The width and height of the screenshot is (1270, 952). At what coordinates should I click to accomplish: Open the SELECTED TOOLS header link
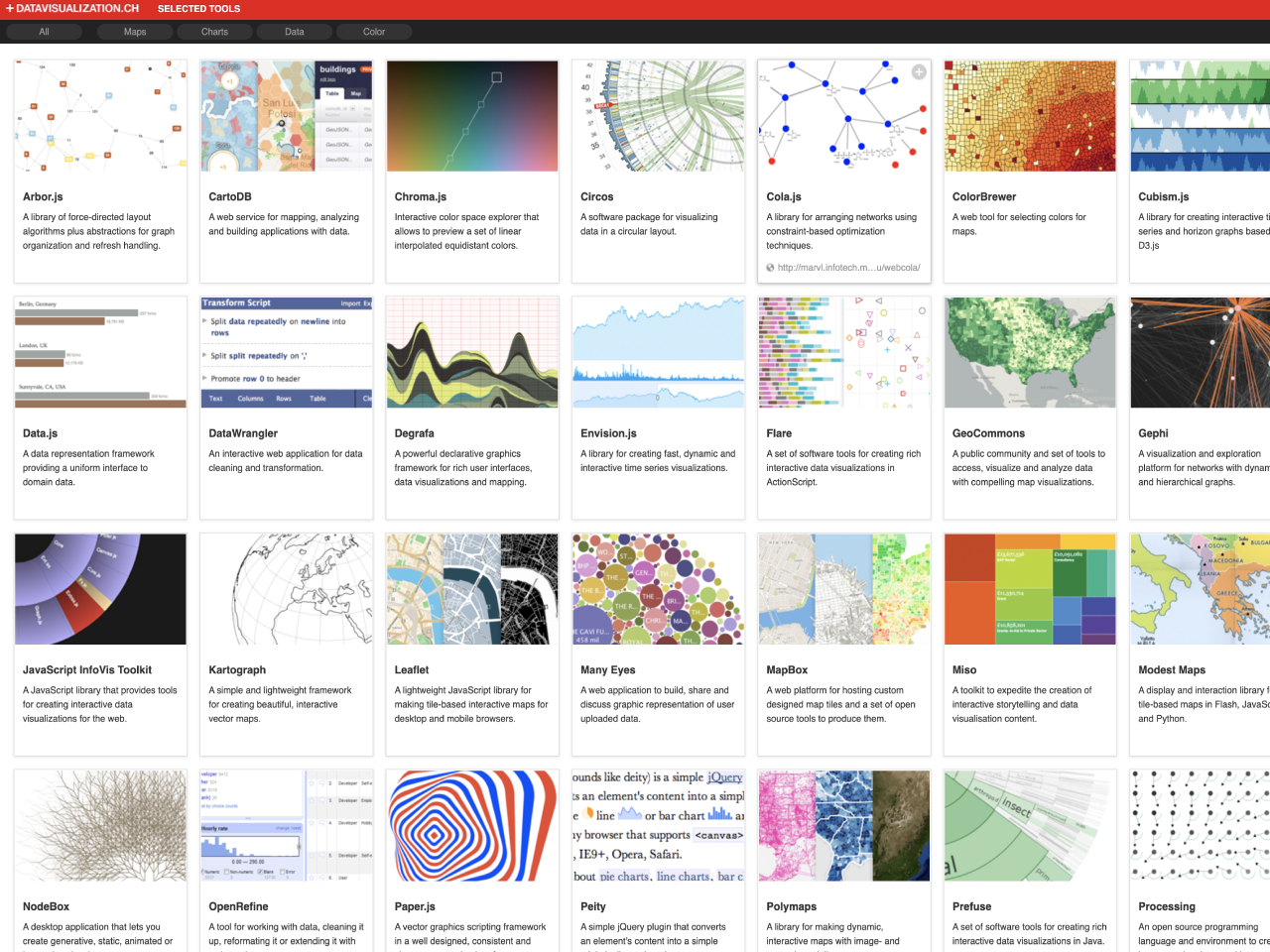(198, 9)
